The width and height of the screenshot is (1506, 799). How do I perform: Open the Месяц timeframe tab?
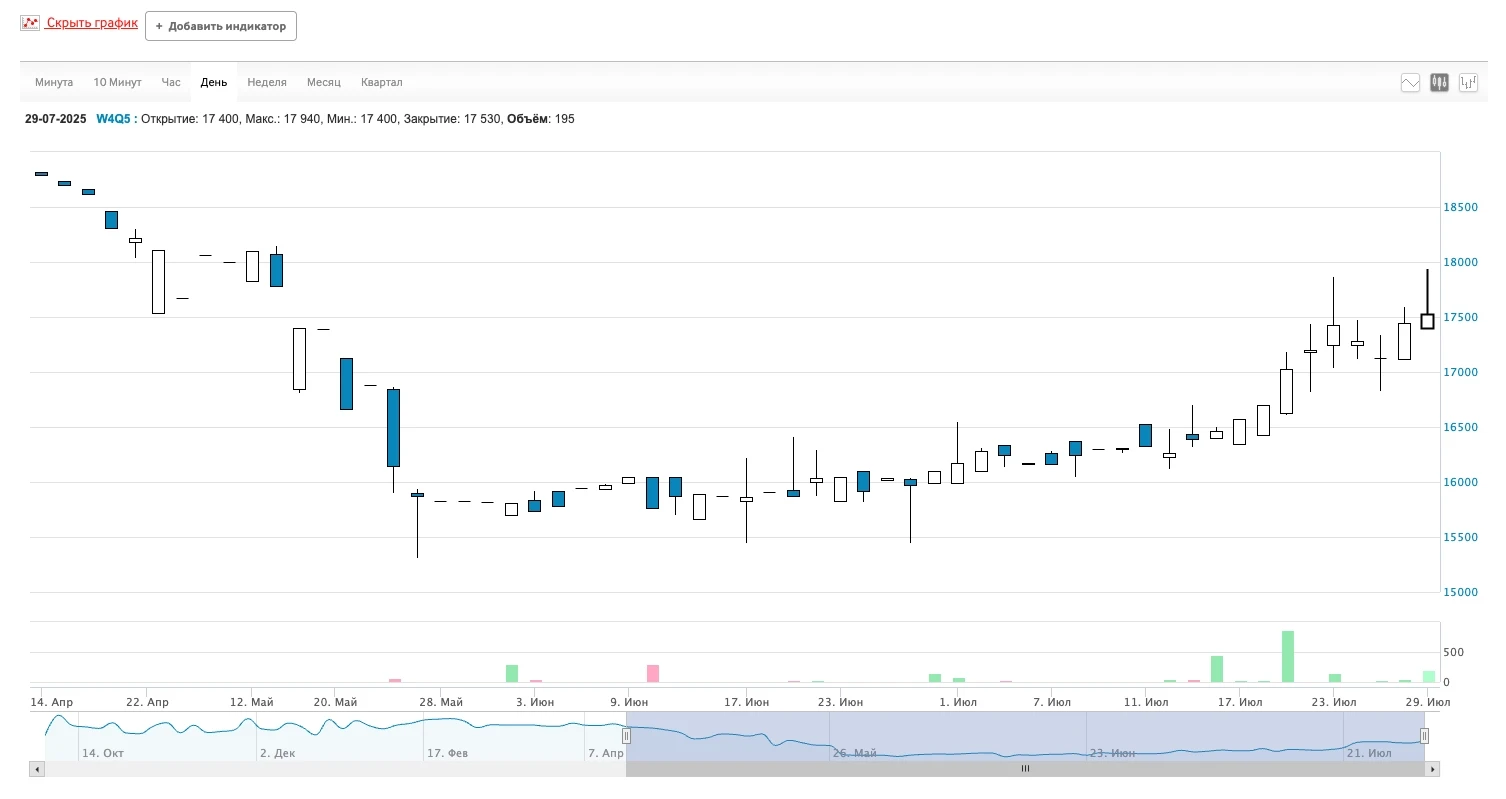(x=324, y=82)
